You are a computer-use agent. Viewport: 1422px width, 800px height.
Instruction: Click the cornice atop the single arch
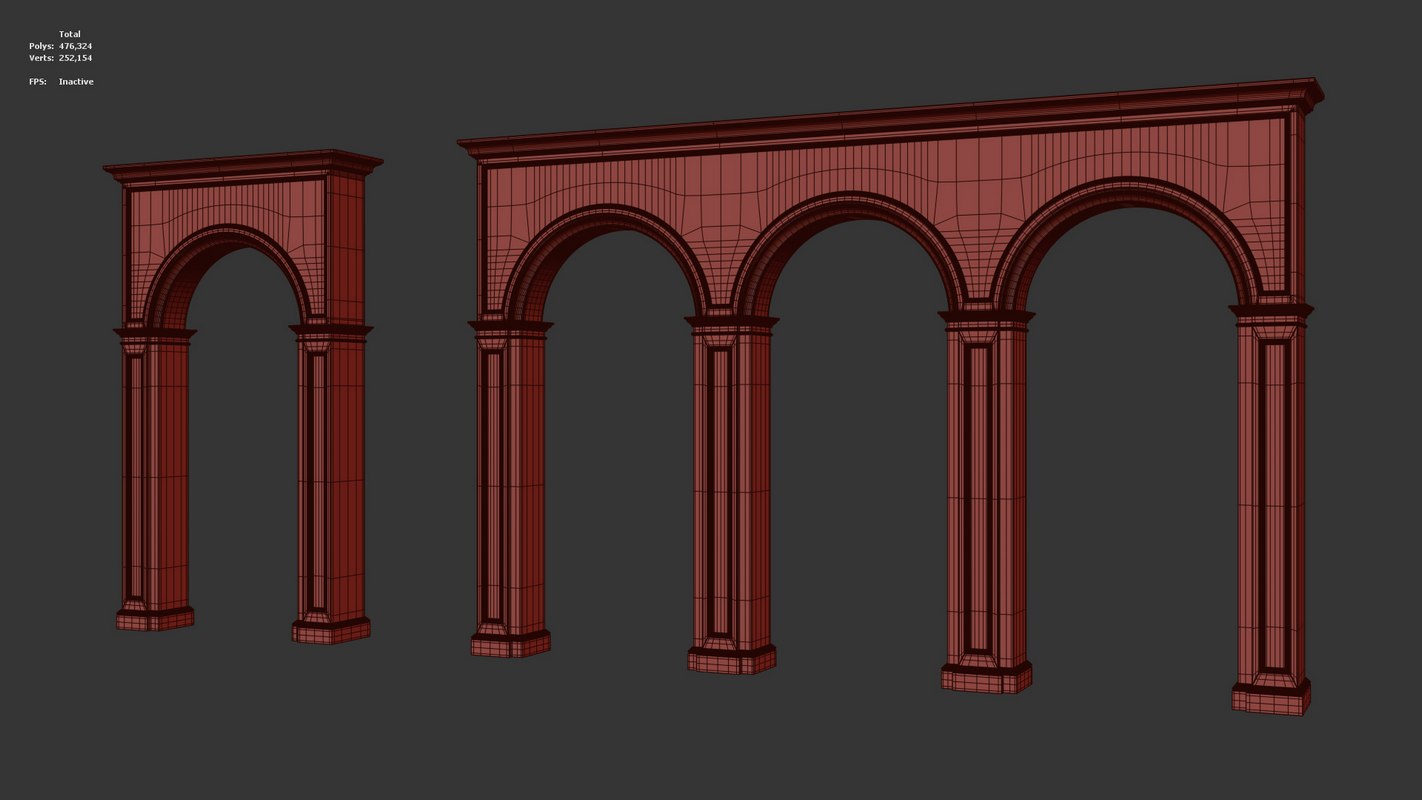click(243, 166)
